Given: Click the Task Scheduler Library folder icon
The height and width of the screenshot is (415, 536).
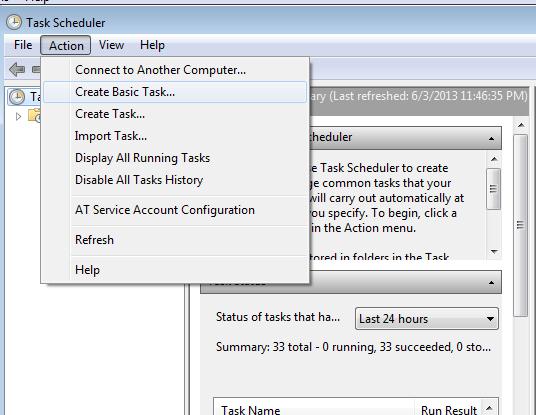Looking at the screenshot, I should (34, 116).
